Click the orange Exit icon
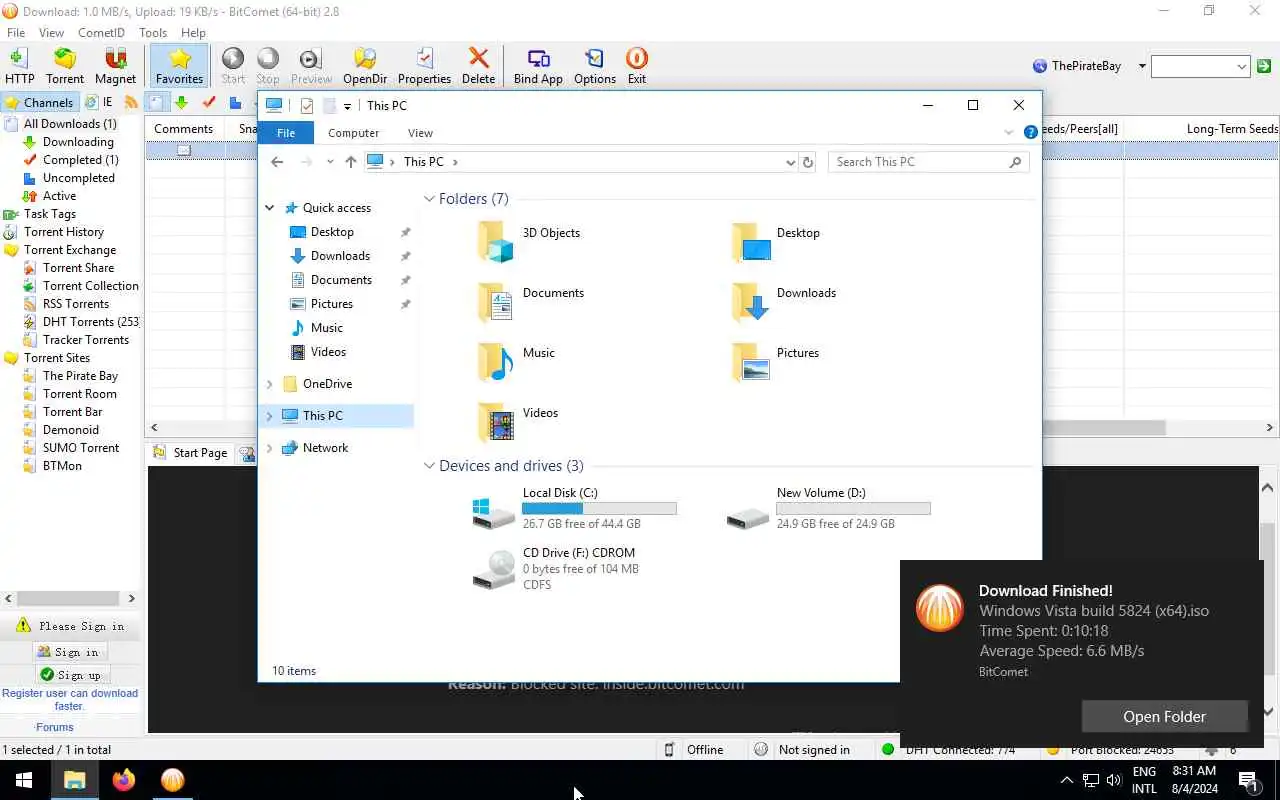The height and width of the screenshot is (800, 1280). 637,66
